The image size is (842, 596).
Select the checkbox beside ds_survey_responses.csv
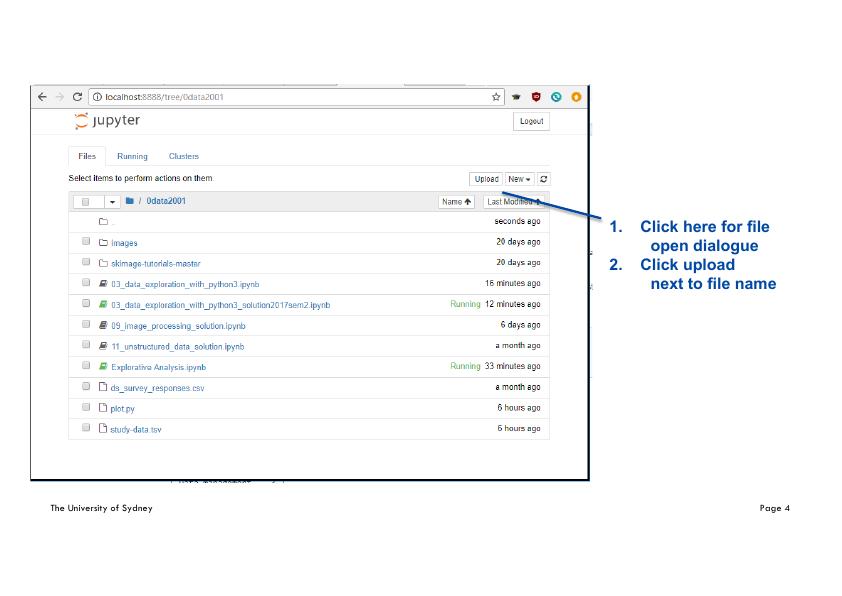[86, 387]
